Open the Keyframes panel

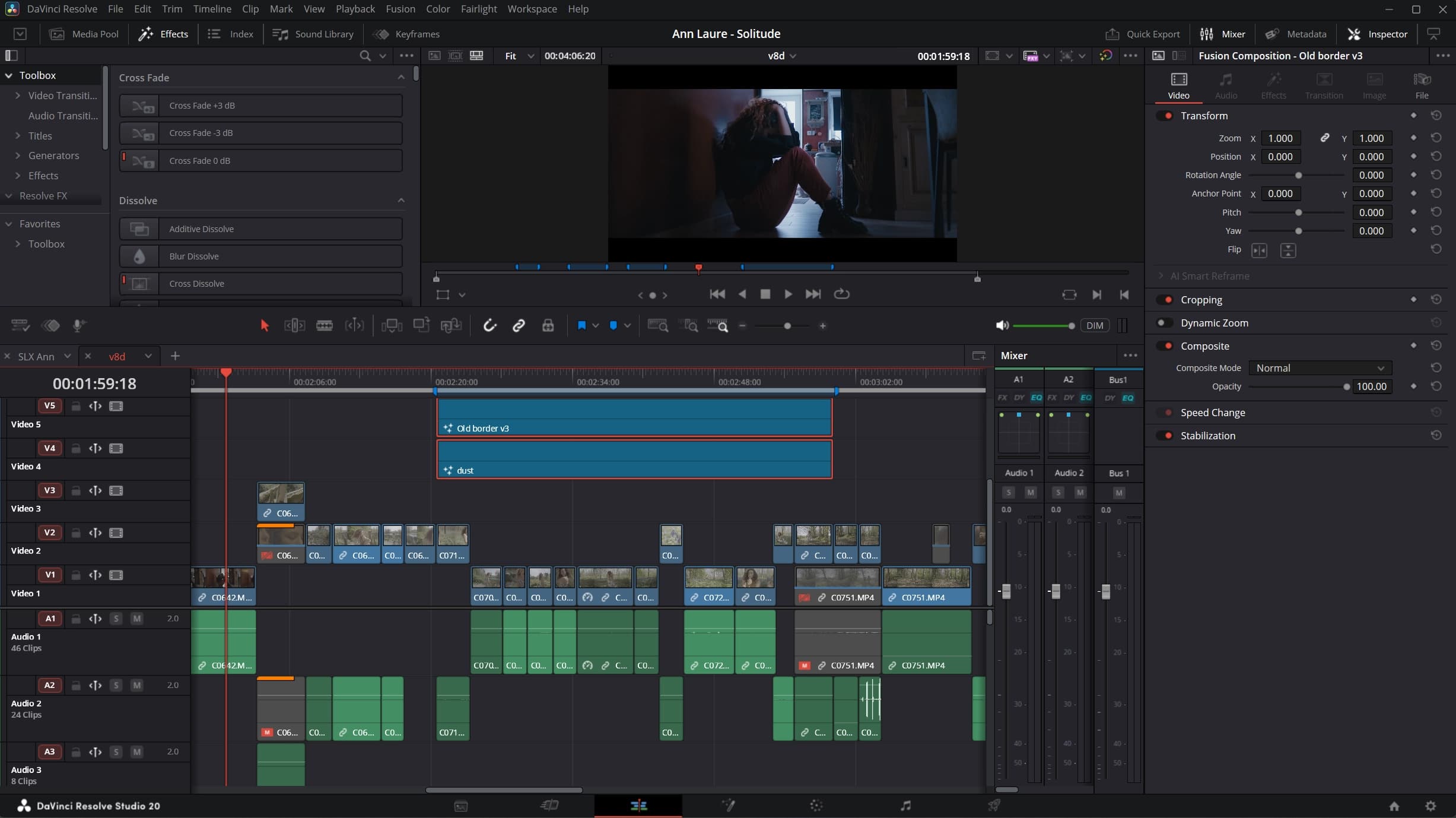point(406,34)
